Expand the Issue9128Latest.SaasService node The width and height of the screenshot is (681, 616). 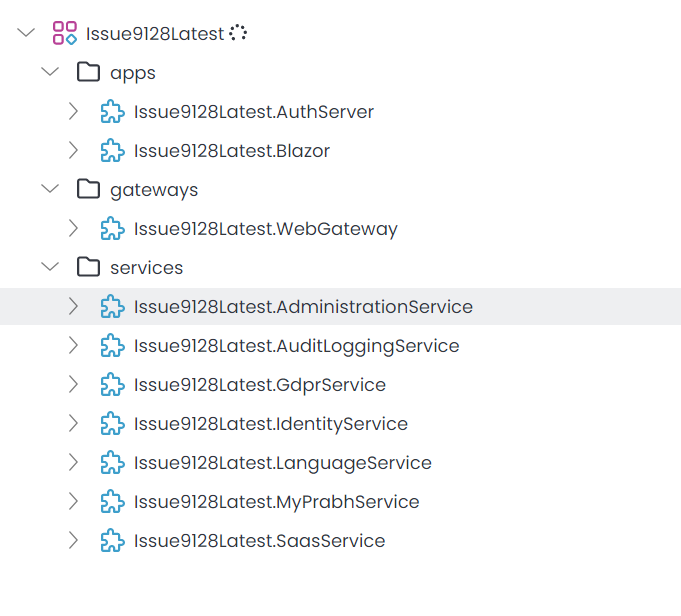[x=73, y=541]
